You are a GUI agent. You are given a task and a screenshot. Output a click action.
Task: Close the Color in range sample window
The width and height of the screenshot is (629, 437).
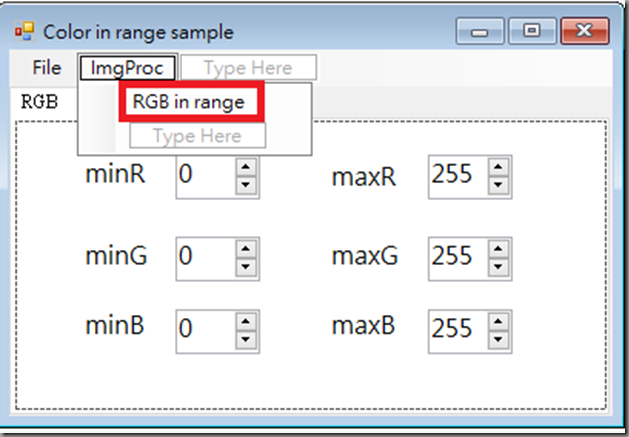coord(585,31)
